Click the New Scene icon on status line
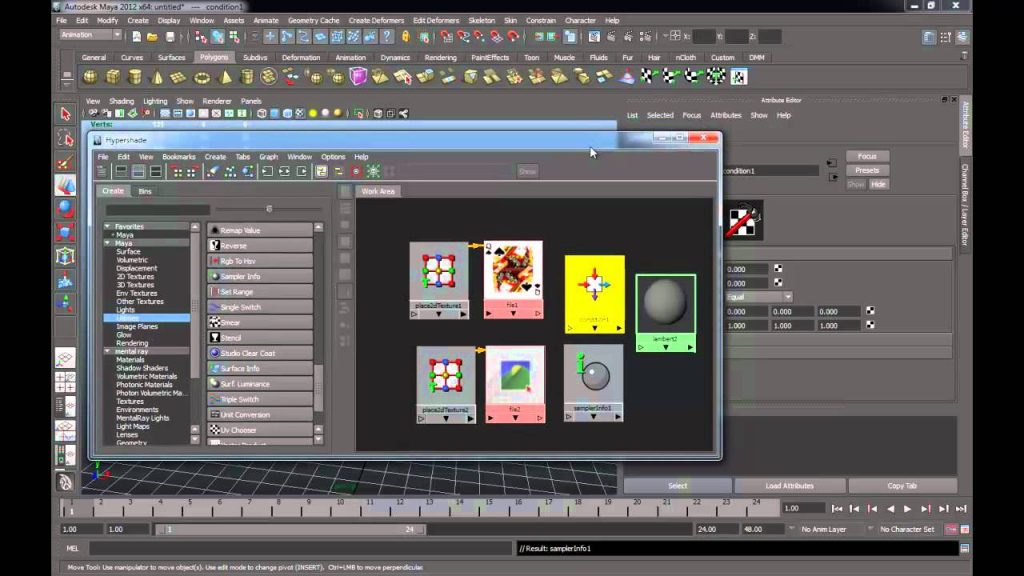Viewport: 1024px width, 576px height. point(136,37)
